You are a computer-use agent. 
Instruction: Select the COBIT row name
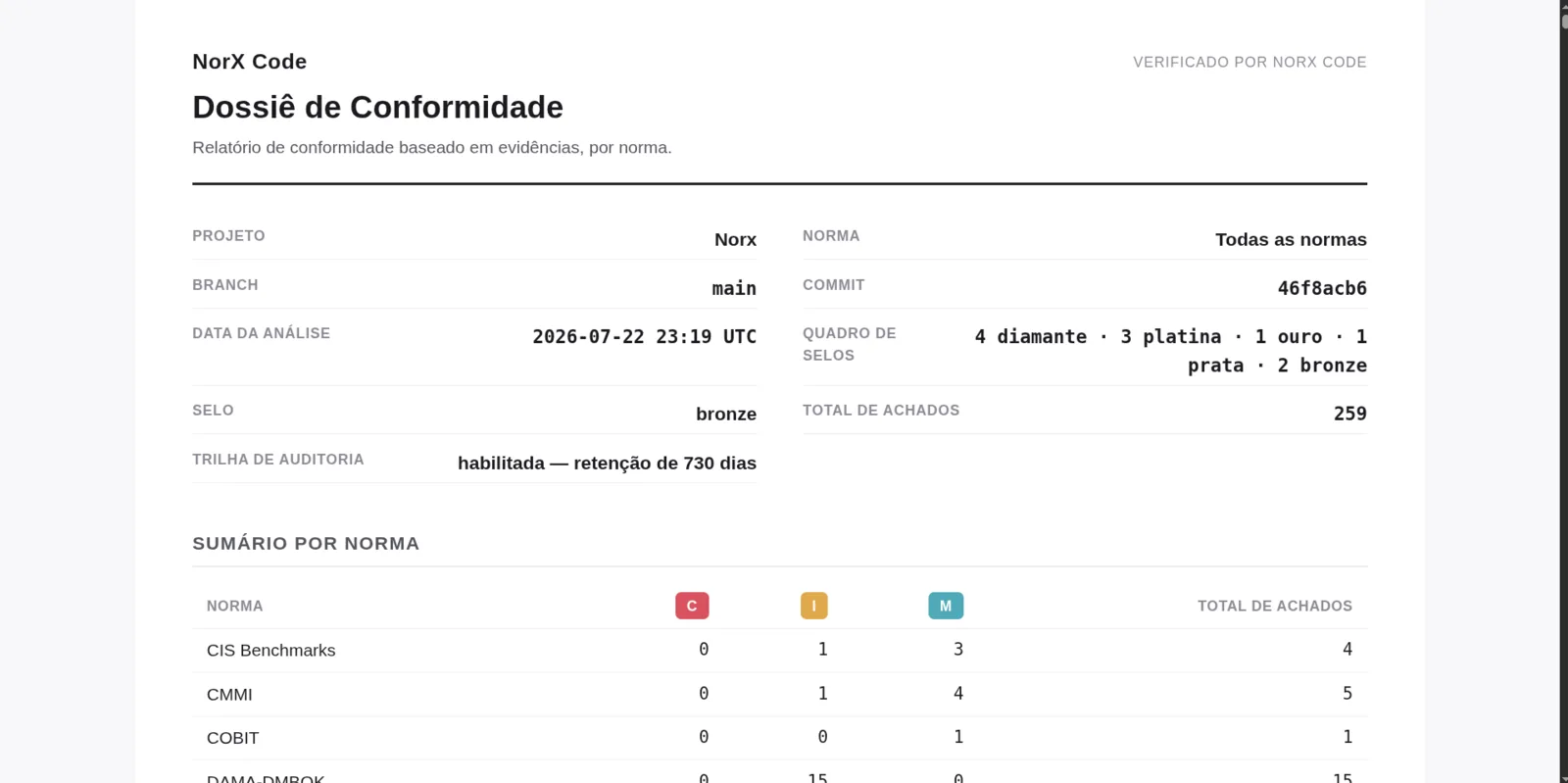[x=232, y=739]
